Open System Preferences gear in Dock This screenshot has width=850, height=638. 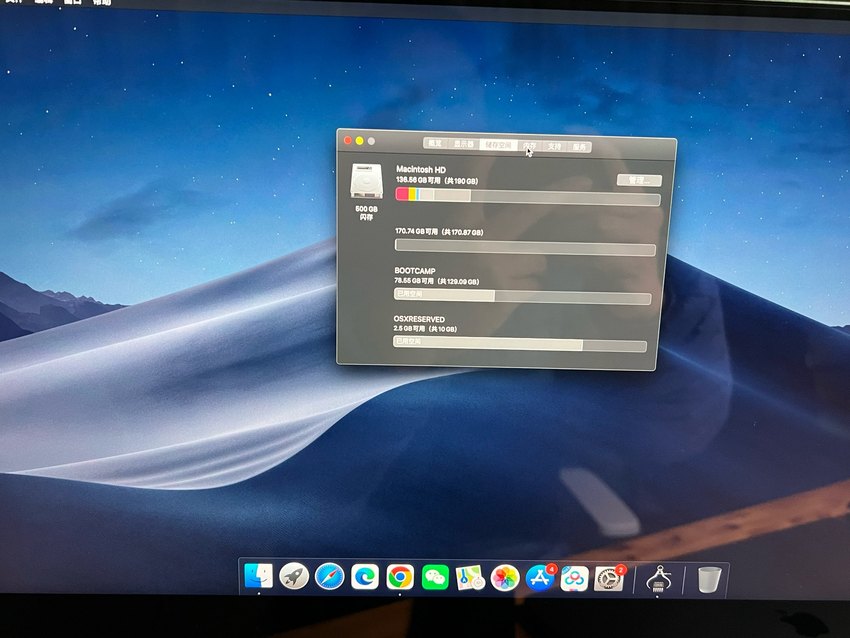pyautogui.click(x=609, y=579)
